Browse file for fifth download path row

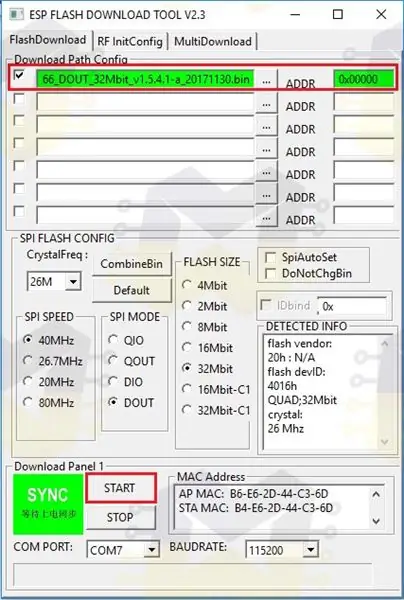(x=266, y=172)
